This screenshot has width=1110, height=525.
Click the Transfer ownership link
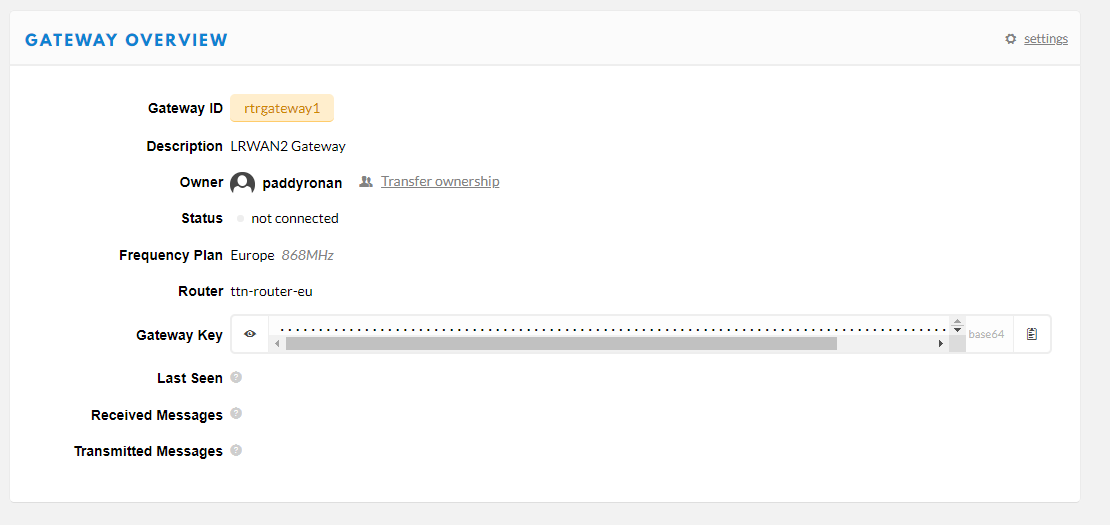(x=440, y=181)
